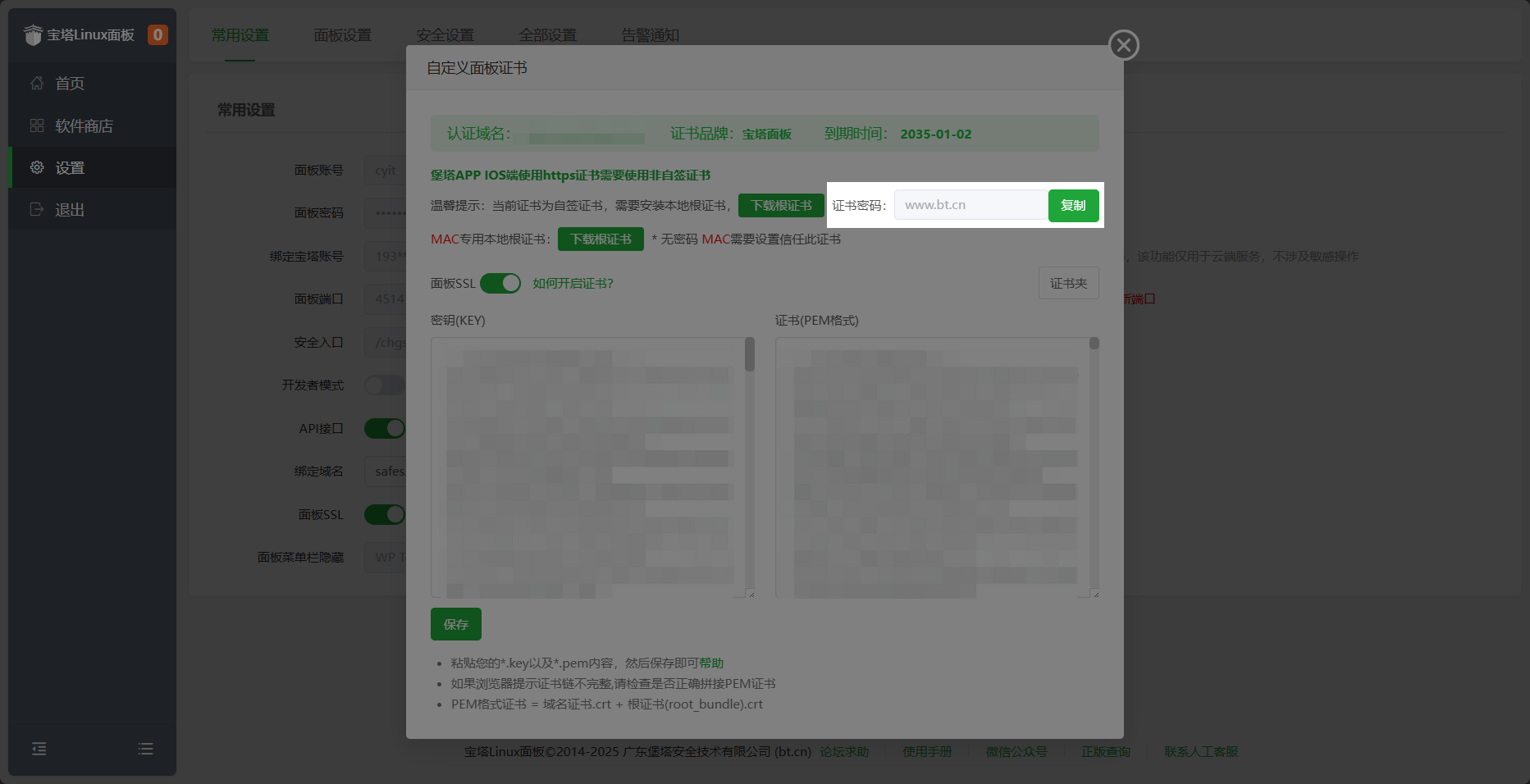Click the 退出 logout icon
This screenshot has width=1530, height=784.
tap(36, 209)
